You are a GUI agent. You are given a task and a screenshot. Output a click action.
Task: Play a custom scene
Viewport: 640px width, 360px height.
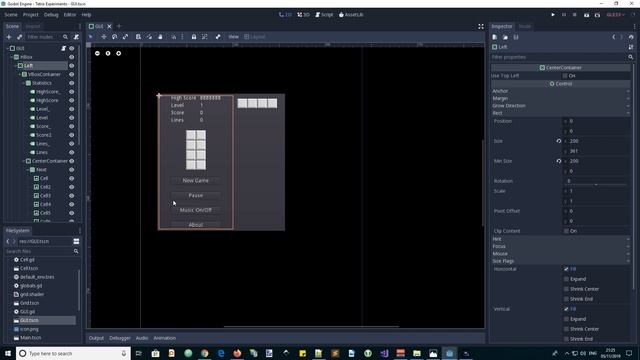(597, 15)
